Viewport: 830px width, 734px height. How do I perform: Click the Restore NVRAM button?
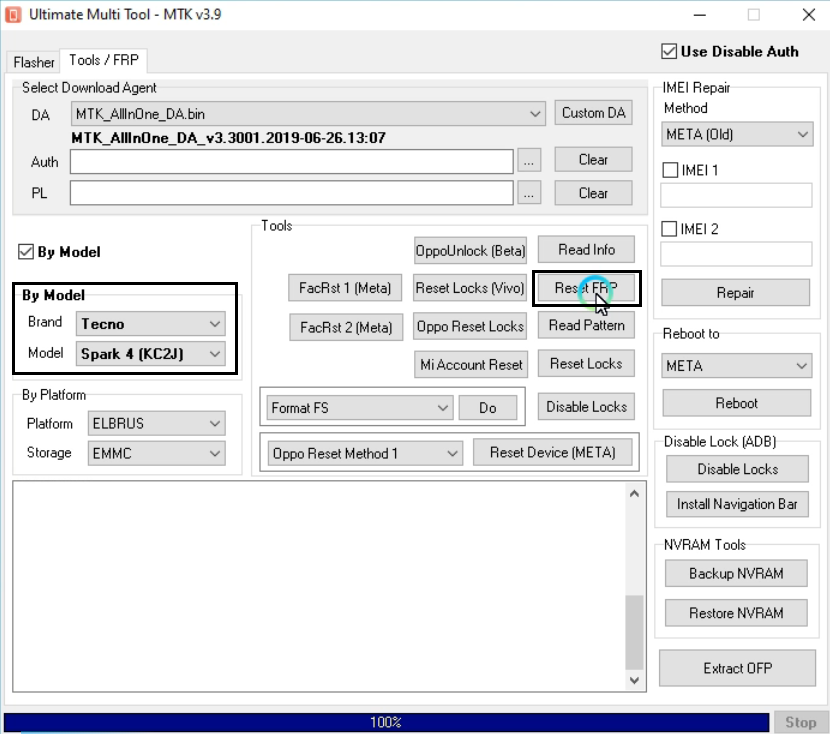736,613
